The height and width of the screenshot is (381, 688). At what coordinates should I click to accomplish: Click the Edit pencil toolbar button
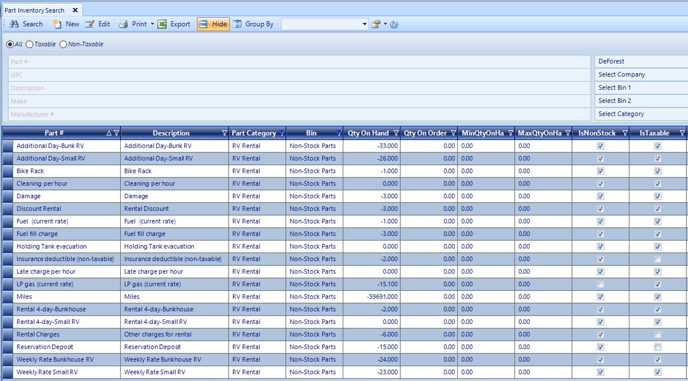97,24
